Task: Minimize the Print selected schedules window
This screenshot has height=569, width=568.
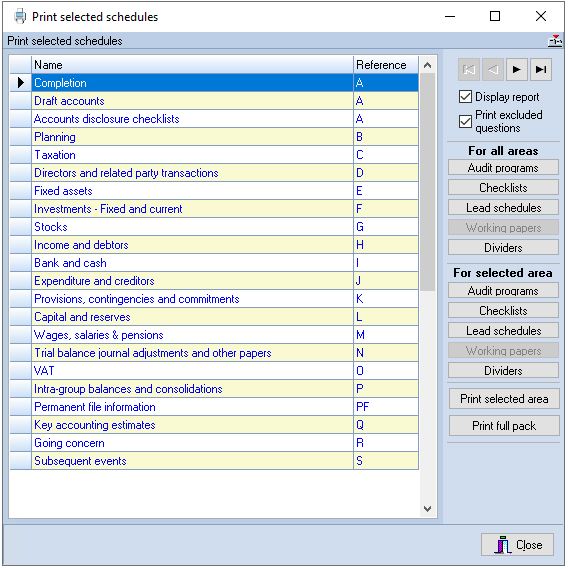Action: pos(450,16)
